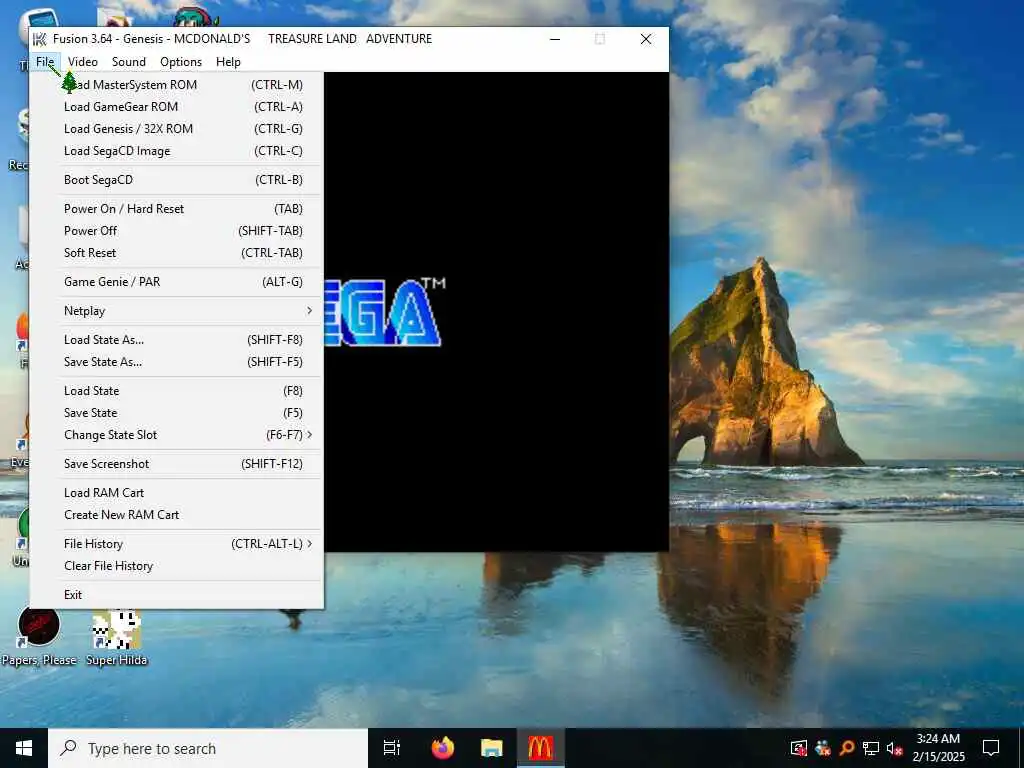Screen dimensions: 1024x768
Task: Open Game Genie / PAR dialog
Action: (x=177, y=282)
